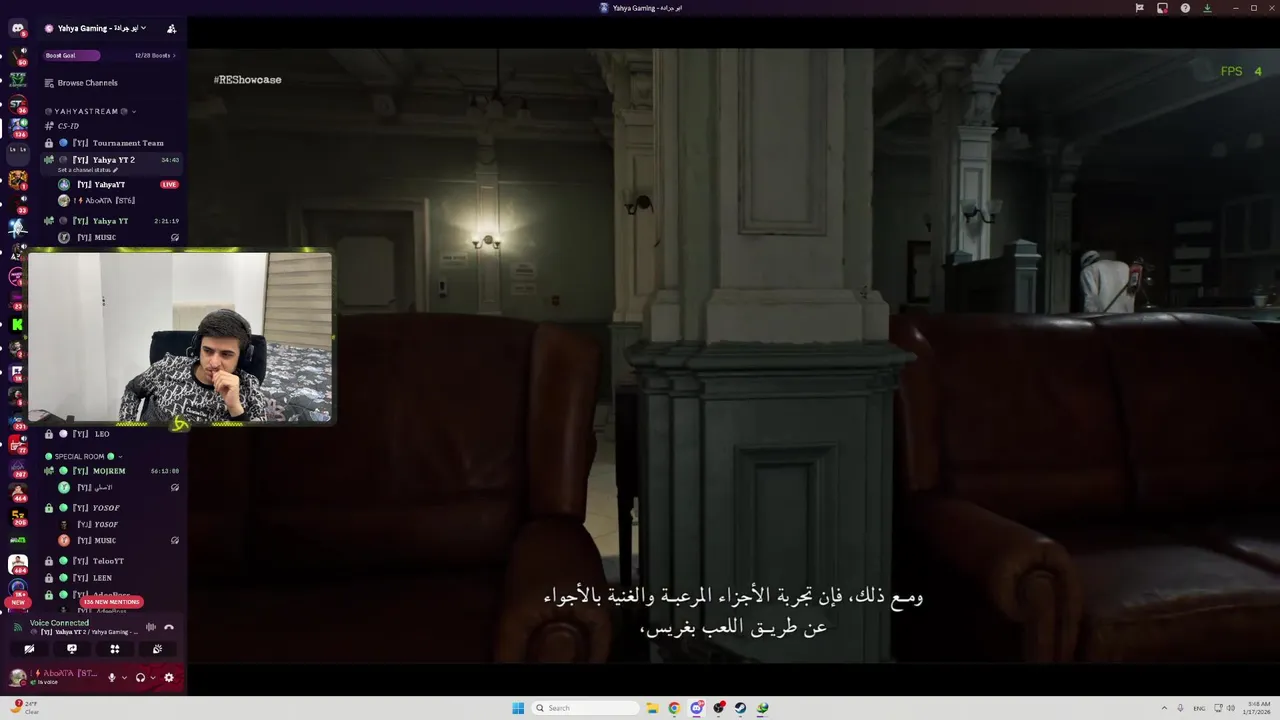The height and width of the screenshot is (720, 1280).
Task: Join the YOSOF locked voice channel
Action: click(111, 508)
